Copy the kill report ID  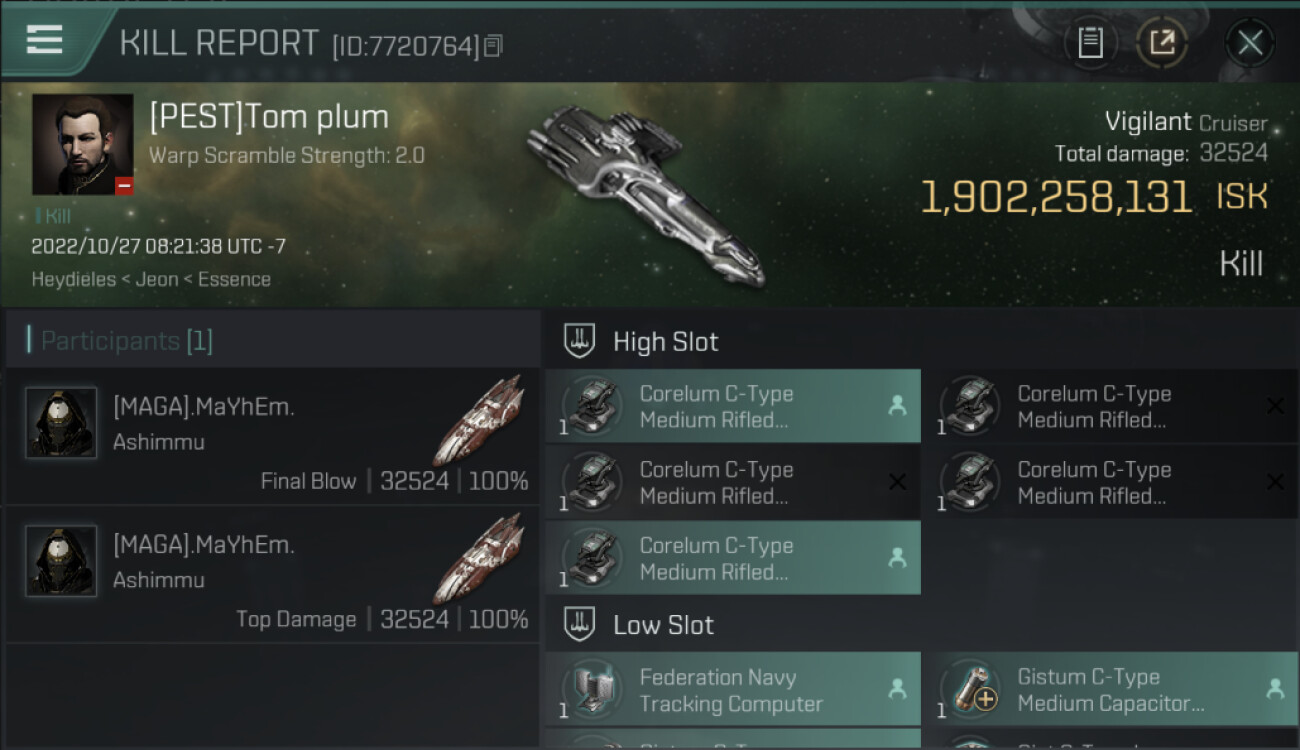pos(493,45)
